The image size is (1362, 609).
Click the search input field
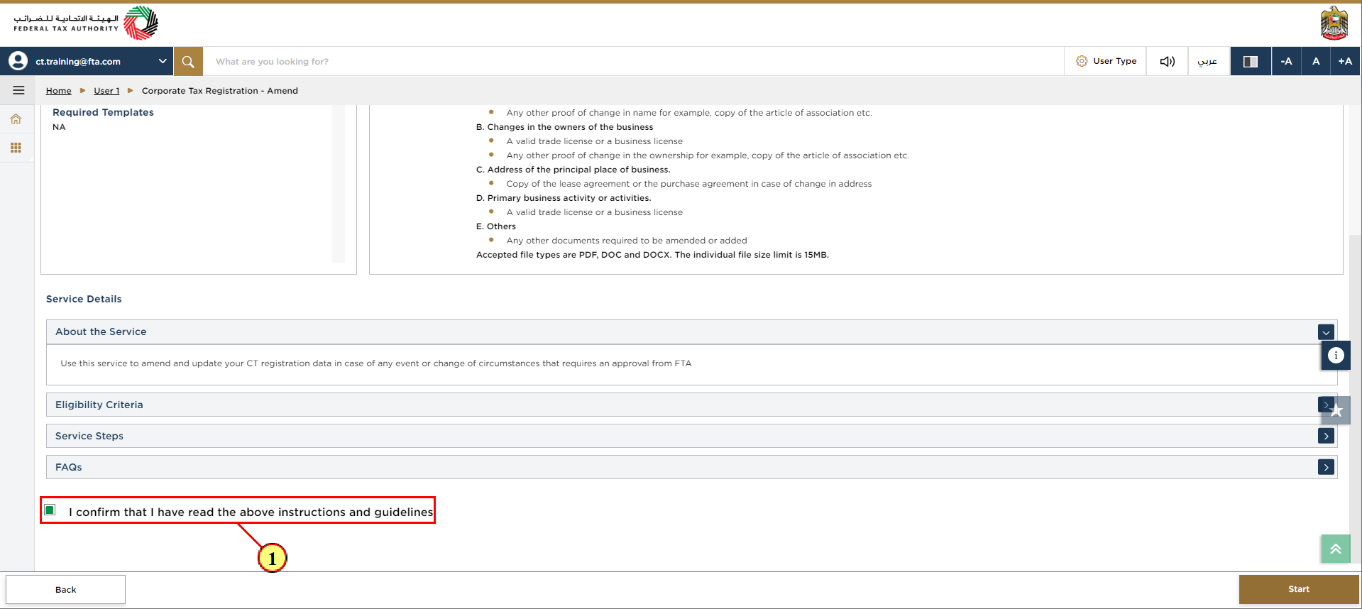pyautogui.click(x=634, y=61)
